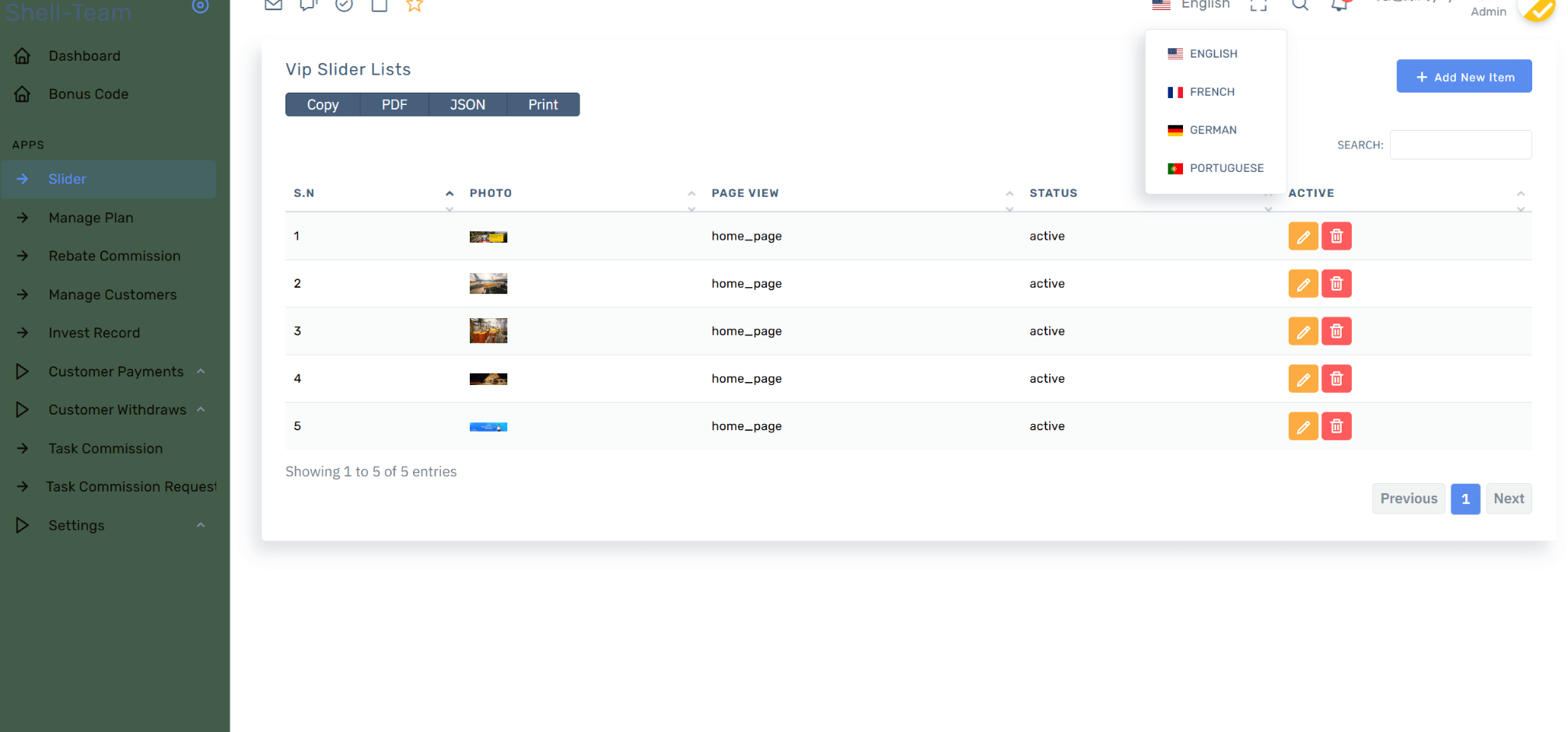
Task: Select FRENCH from language menu
Action: pos(1212,92)
